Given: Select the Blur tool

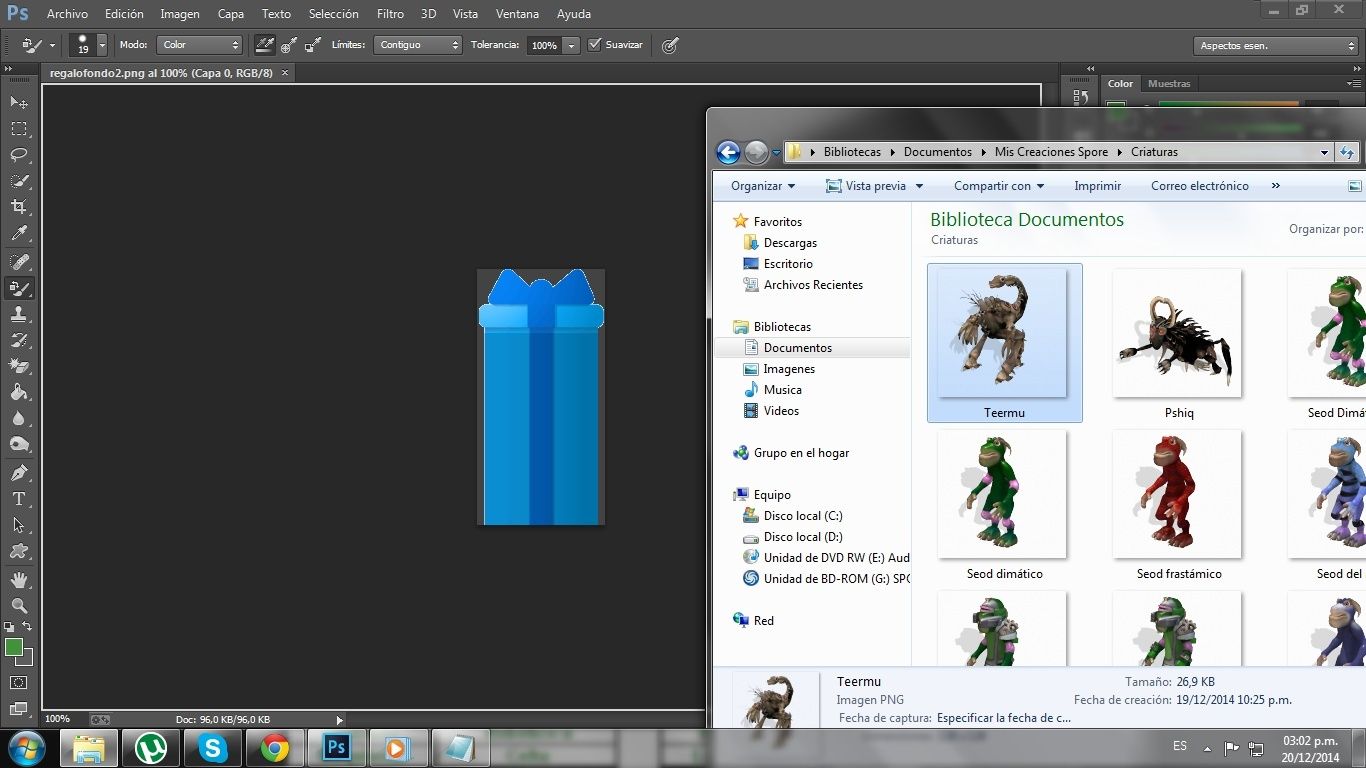Looking at the screenshot, I should pyautogui.click(x=19, y=418).
